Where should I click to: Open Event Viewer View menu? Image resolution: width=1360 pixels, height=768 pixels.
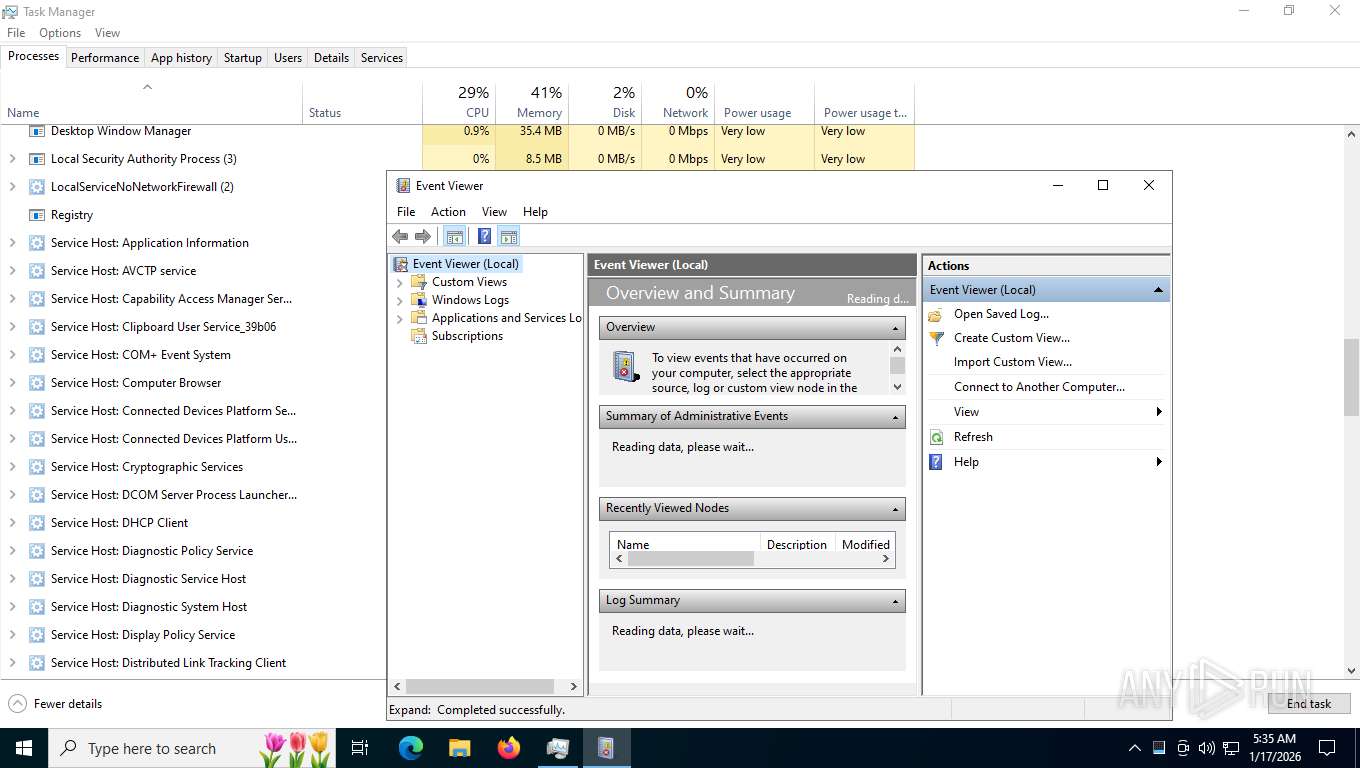click(494, 212)
